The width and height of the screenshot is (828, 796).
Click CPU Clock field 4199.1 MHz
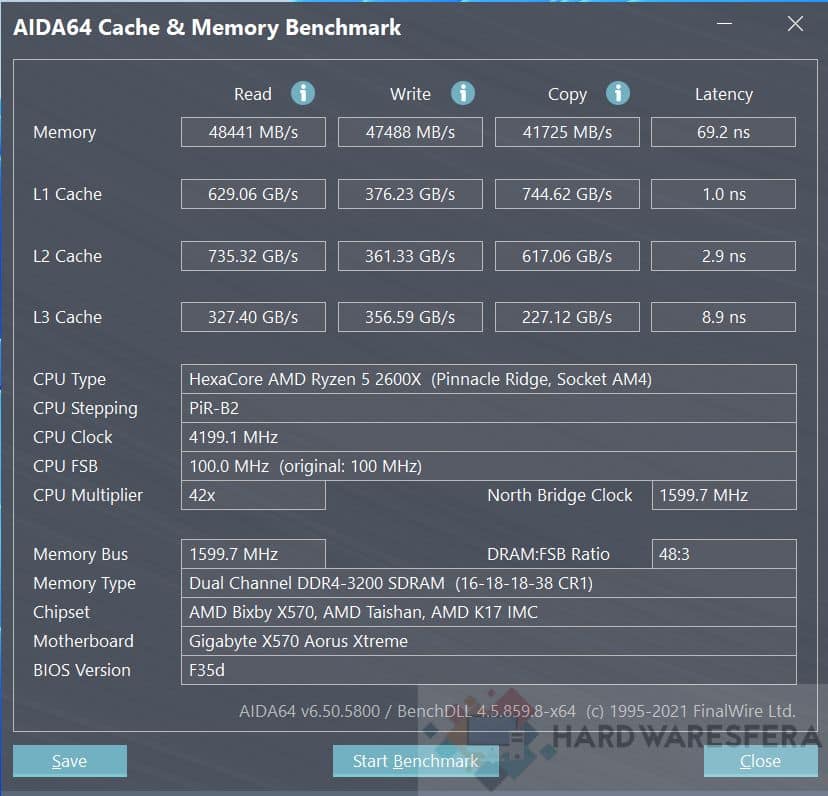point(488,437)
